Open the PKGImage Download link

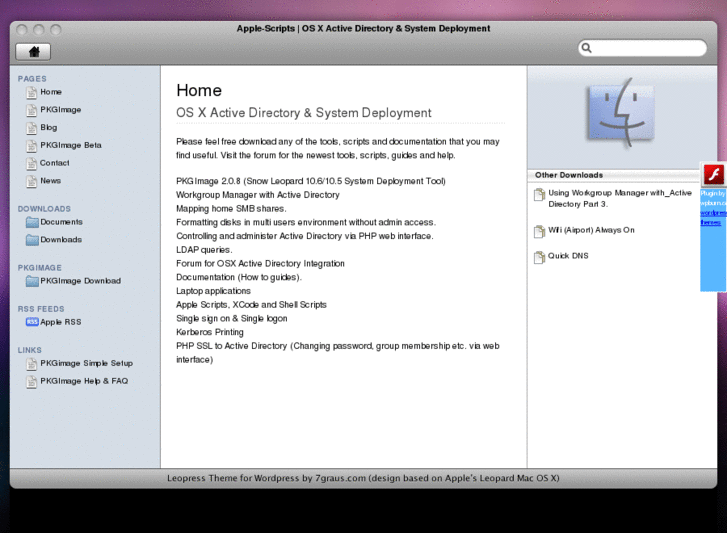pyautogui.click(x=81, y=281)
